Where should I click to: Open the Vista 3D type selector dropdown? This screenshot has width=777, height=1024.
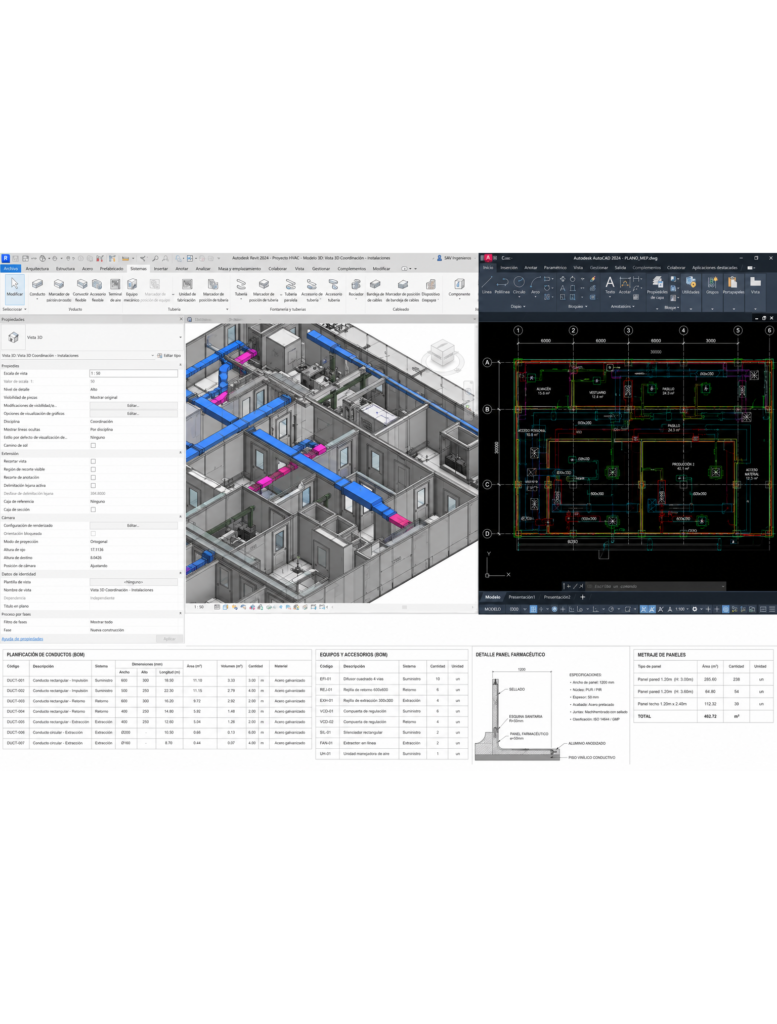(x=181, y=338)
